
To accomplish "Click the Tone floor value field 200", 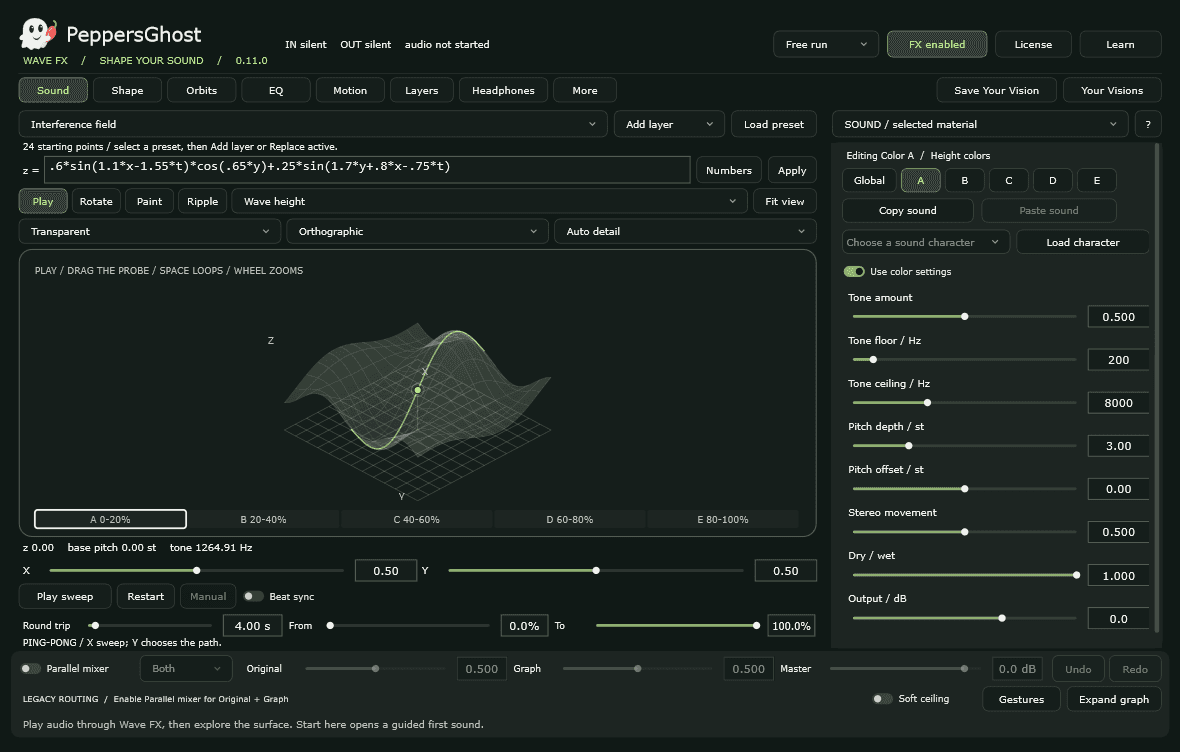I will [1118, 360].
